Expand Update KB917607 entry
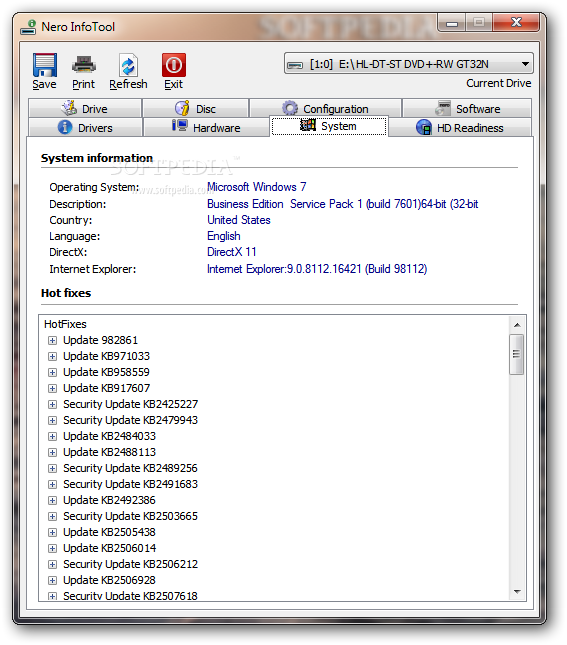This screenshot has width=567, height=645. [52, 388]
